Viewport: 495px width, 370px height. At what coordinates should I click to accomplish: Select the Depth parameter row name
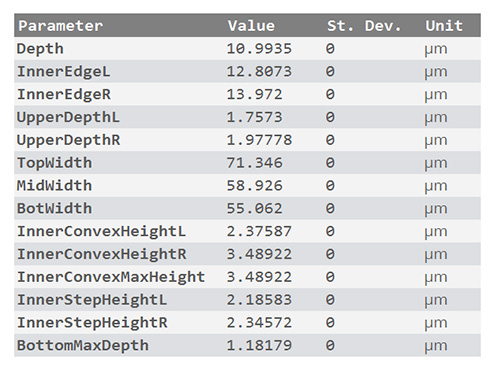(x=40, y=49)
